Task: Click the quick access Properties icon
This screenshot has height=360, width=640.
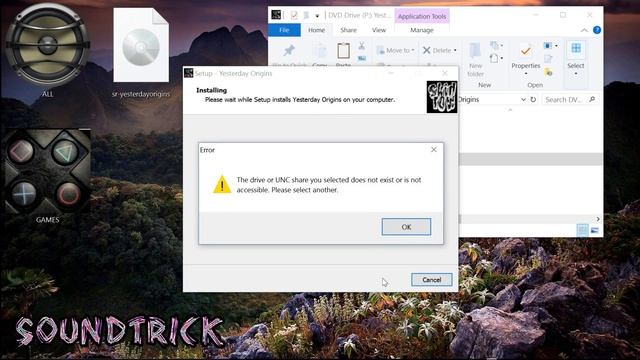Action: [x=294, y=16]
